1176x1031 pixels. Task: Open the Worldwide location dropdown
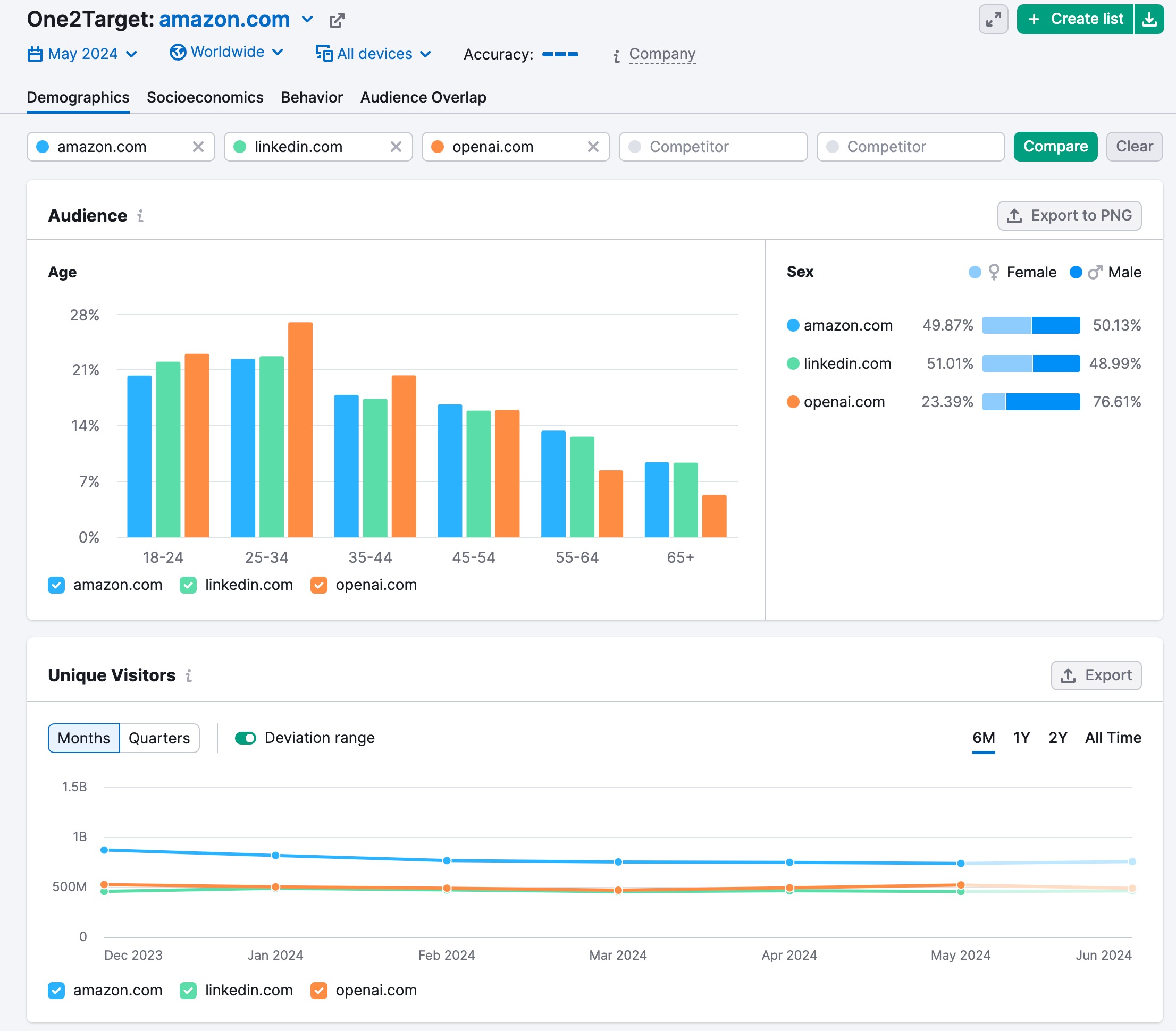point(226,52)
